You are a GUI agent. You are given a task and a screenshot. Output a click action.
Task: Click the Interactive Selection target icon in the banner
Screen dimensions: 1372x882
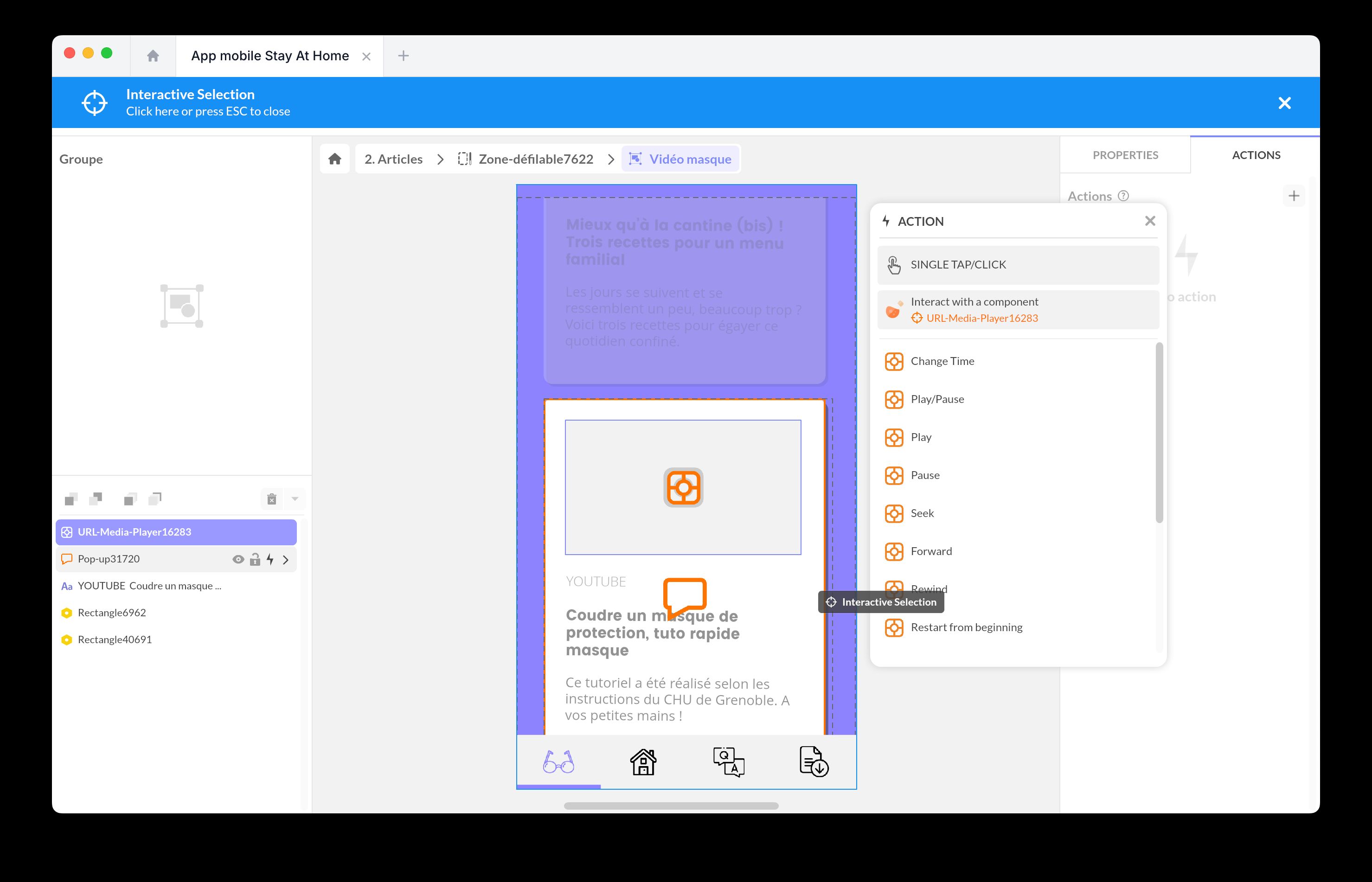coord(95,102)
